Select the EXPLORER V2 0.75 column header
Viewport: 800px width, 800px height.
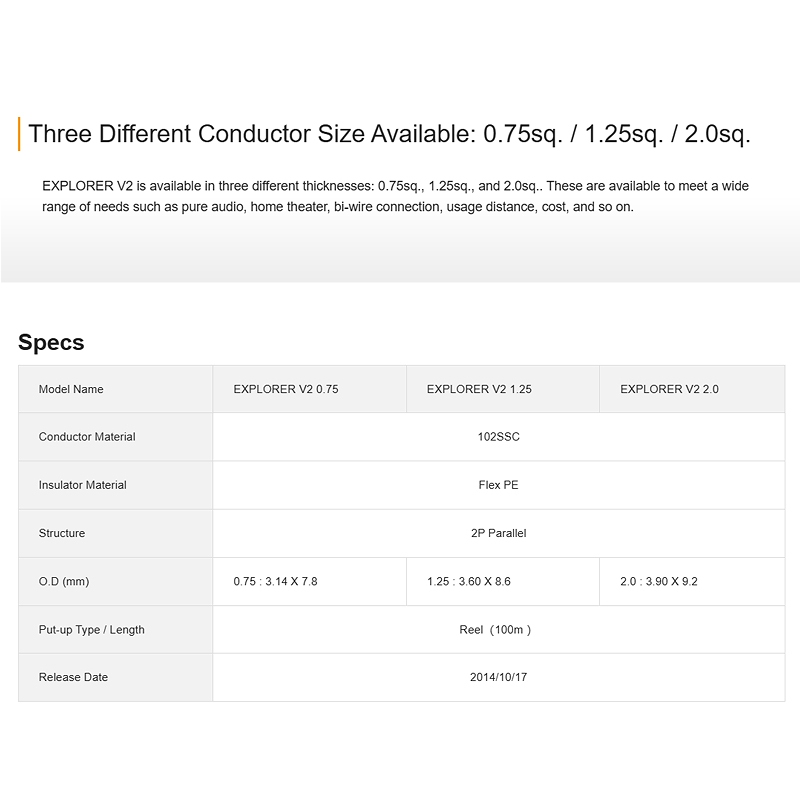point(286,389)
